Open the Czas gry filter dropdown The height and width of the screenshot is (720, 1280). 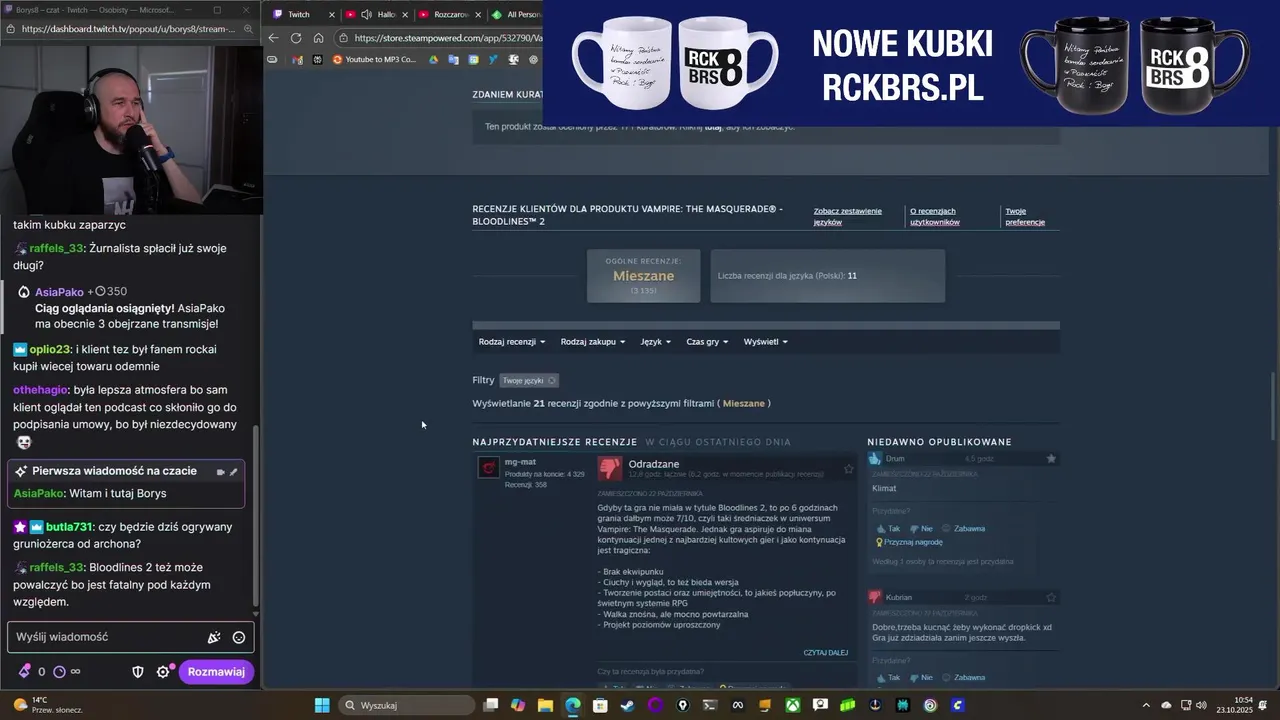point(707,342)
